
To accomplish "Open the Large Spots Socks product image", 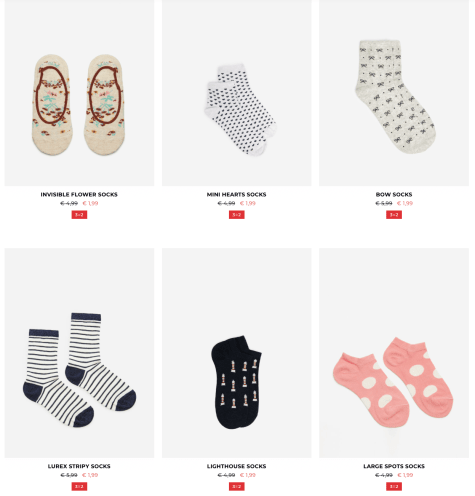I will (394, 353).
